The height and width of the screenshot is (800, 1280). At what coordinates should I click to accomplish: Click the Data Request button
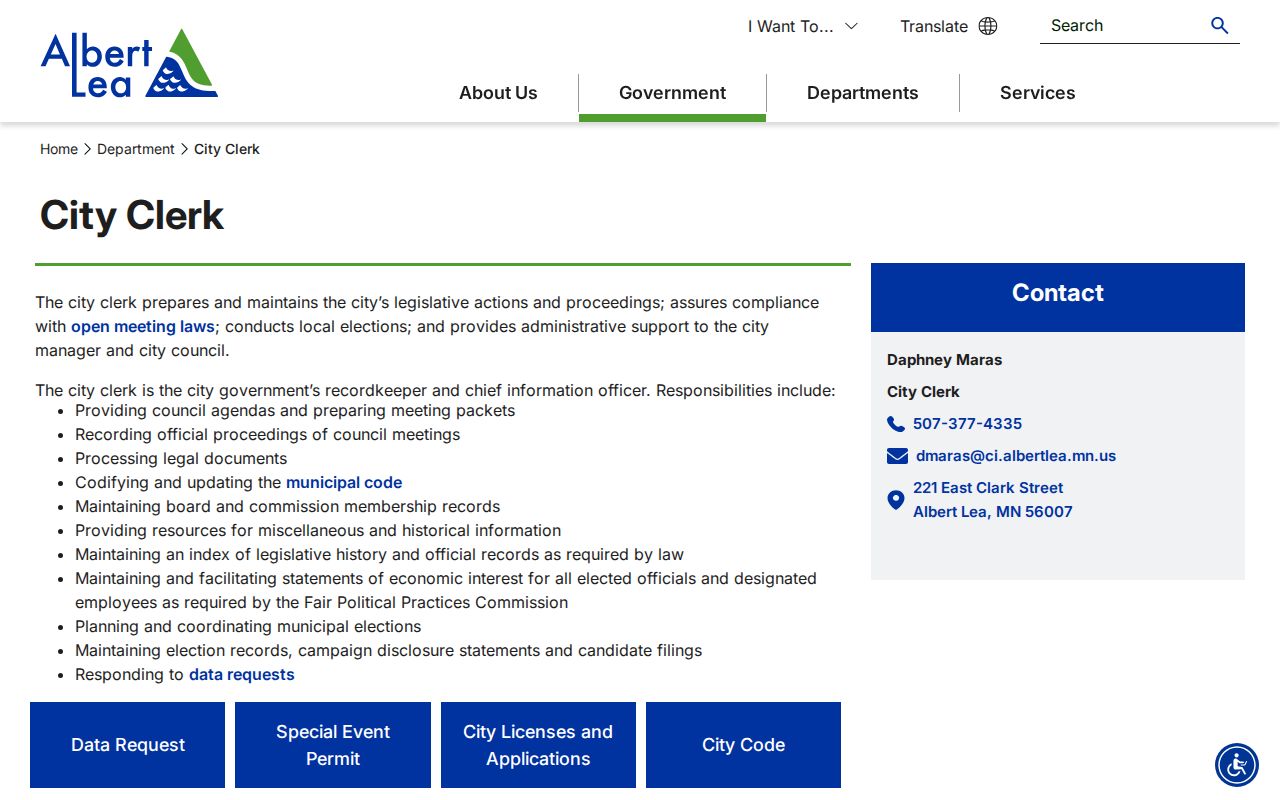pos(128,745)
